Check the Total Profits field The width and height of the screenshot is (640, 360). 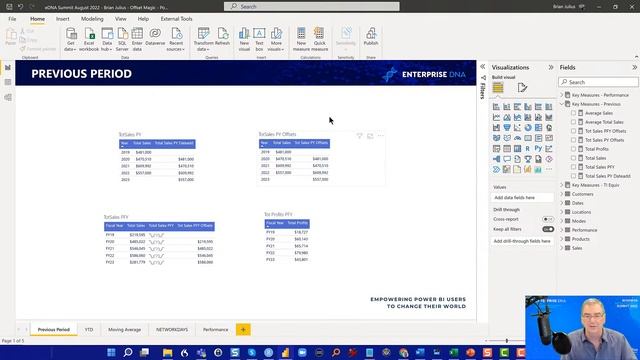(573, 149)
